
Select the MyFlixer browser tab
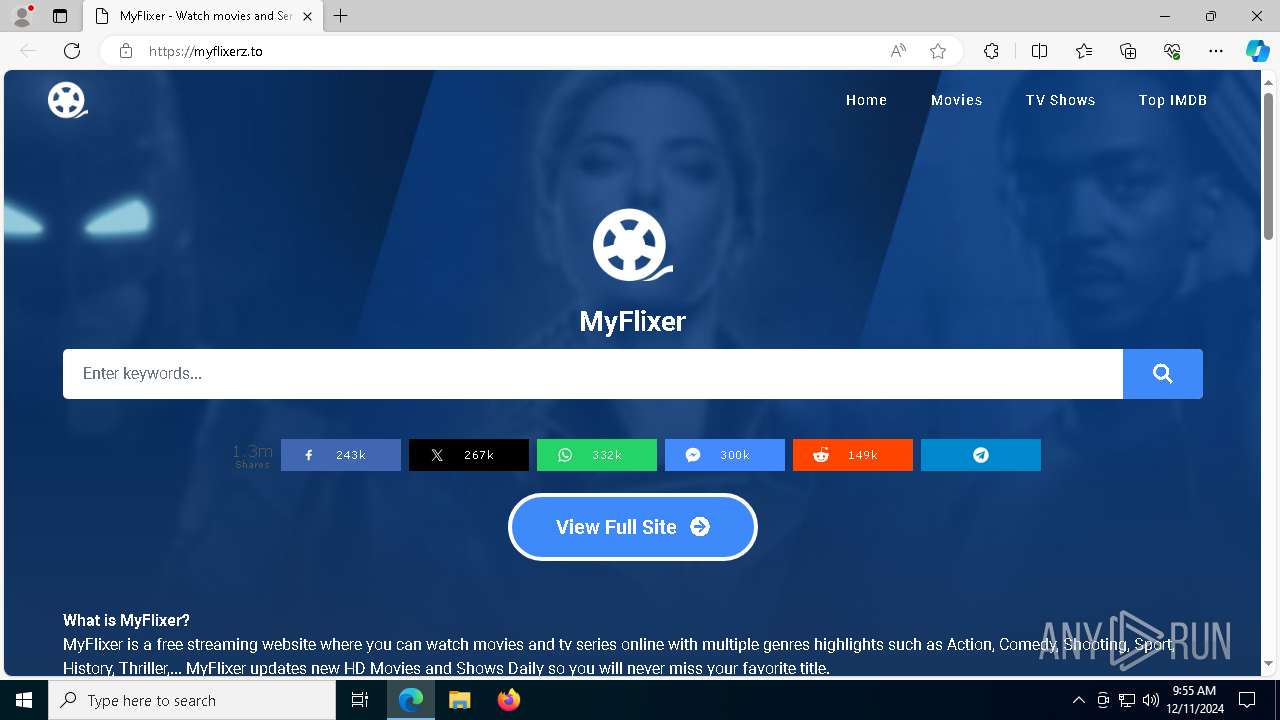[x=205, y=16]
